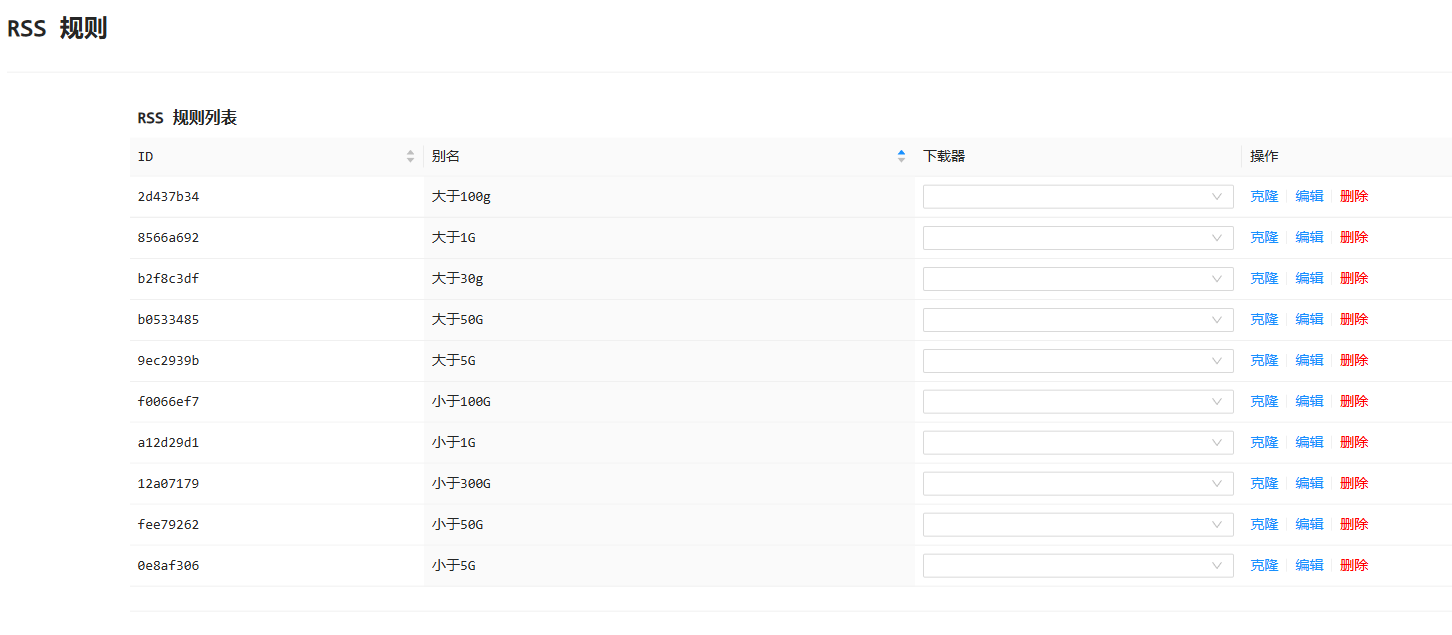Screen dimensions: 1452x635
Task: Edit the 大于5G rule
Action: [1309, 361]
